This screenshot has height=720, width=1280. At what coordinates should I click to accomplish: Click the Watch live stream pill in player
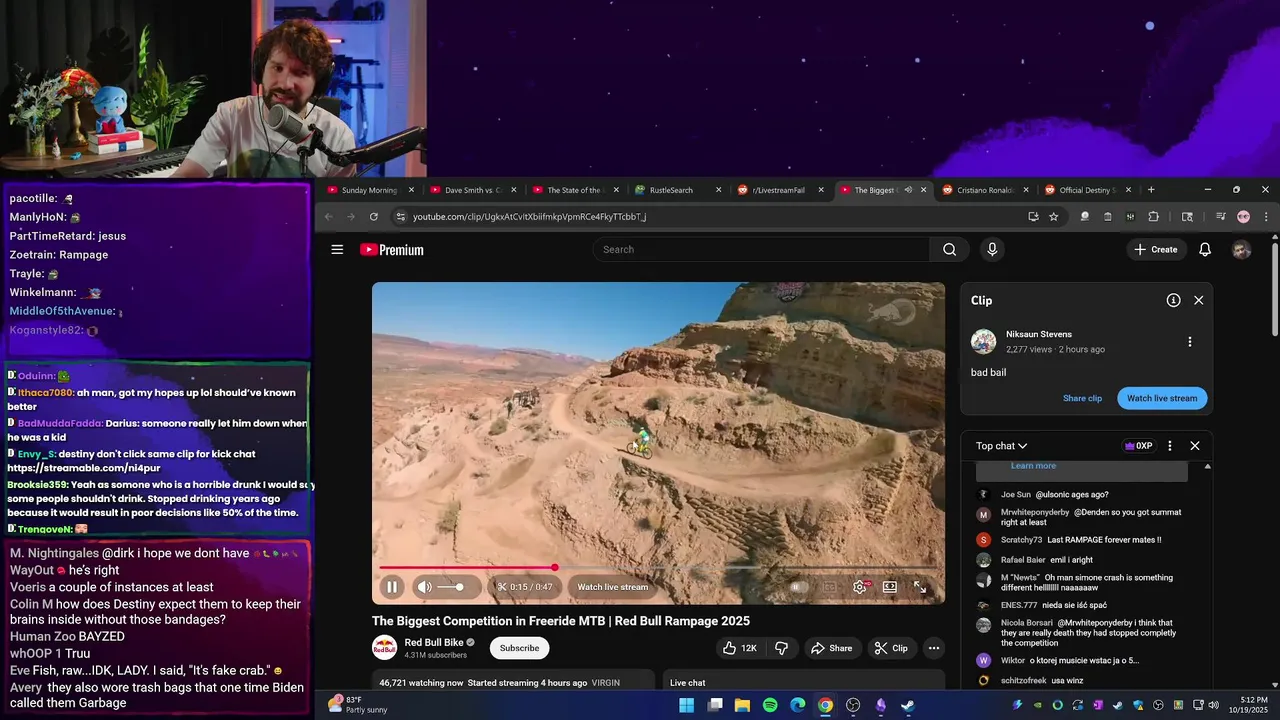613,587
